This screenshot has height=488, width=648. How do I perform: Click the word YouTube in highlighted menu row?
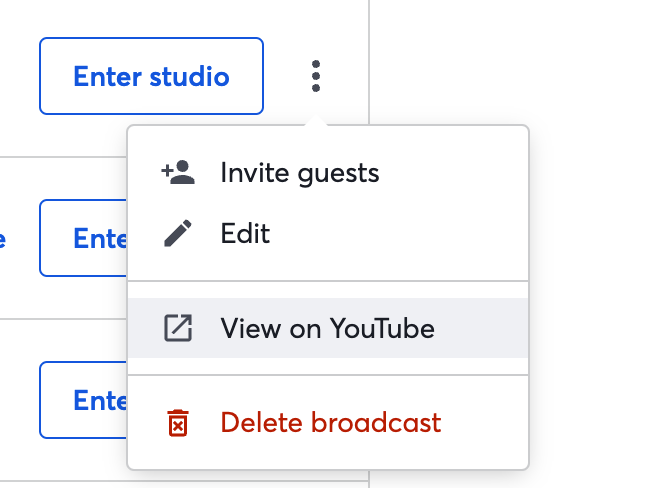coord(382,329)
